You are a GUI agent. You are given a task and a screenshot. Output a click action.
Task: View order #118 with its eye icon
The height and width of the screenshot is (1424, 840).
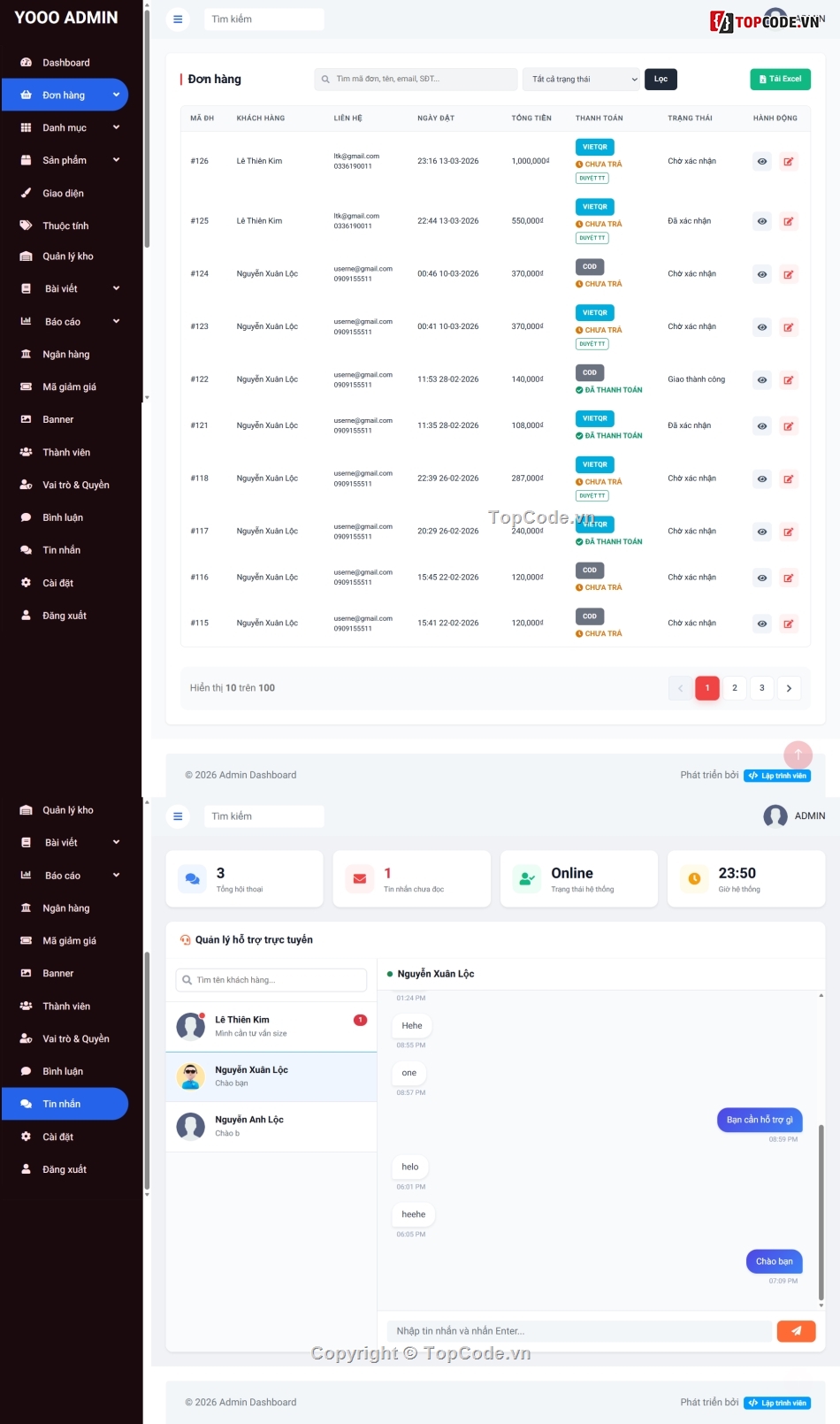pos(761,478)
